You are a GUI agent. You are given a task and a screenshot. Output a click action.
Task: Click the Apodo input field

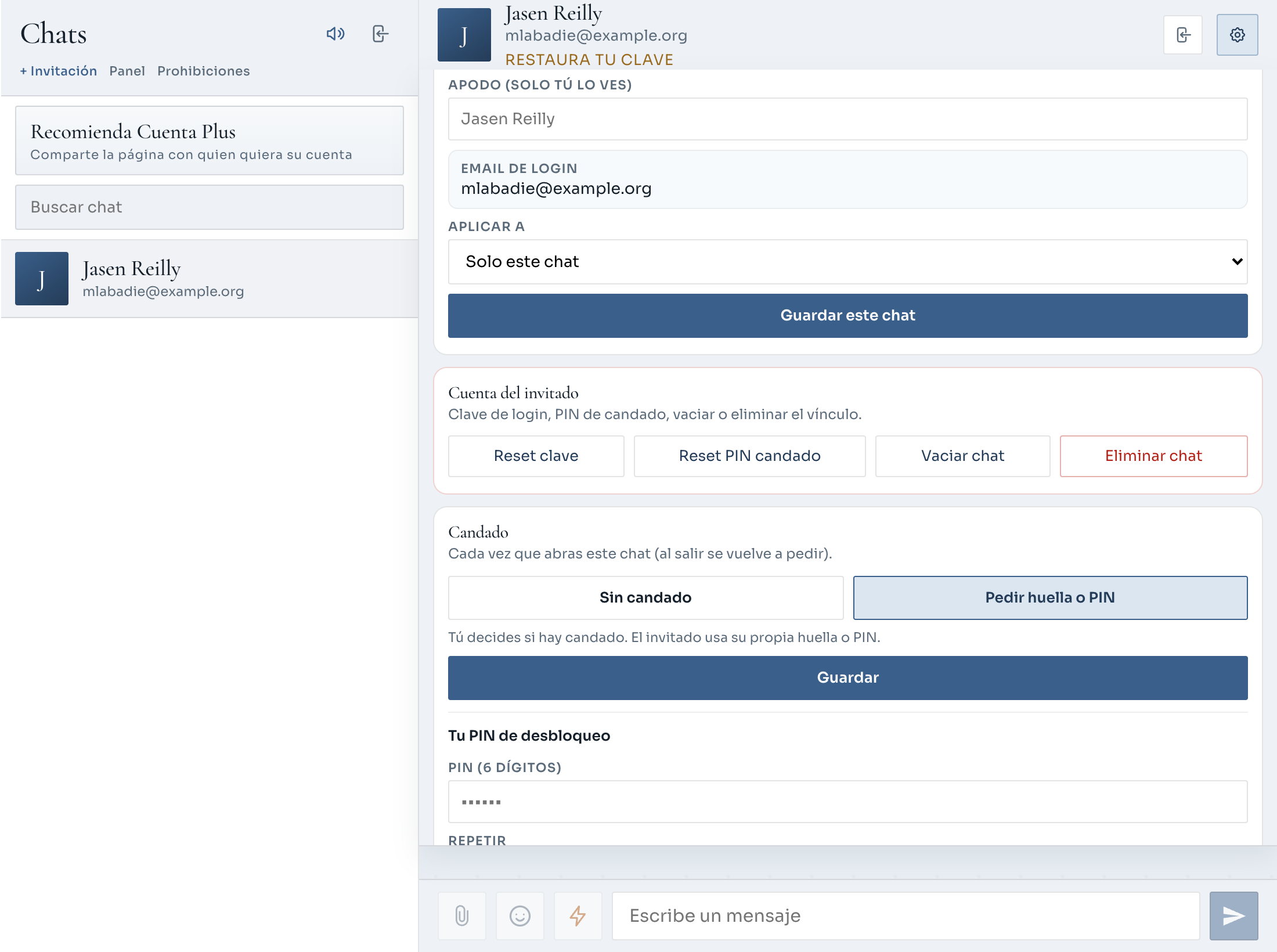pos(847,119)
